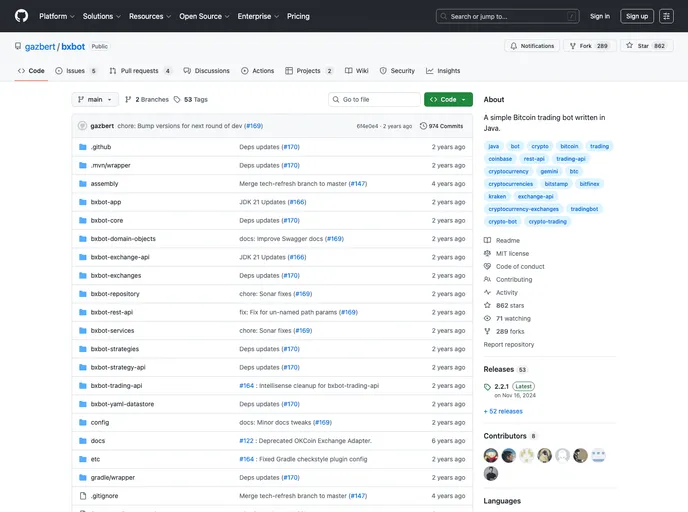The width and height of the screenshot is (688, 512).
Task: Open the green Code dropdown button
Action: coord(448,100)
